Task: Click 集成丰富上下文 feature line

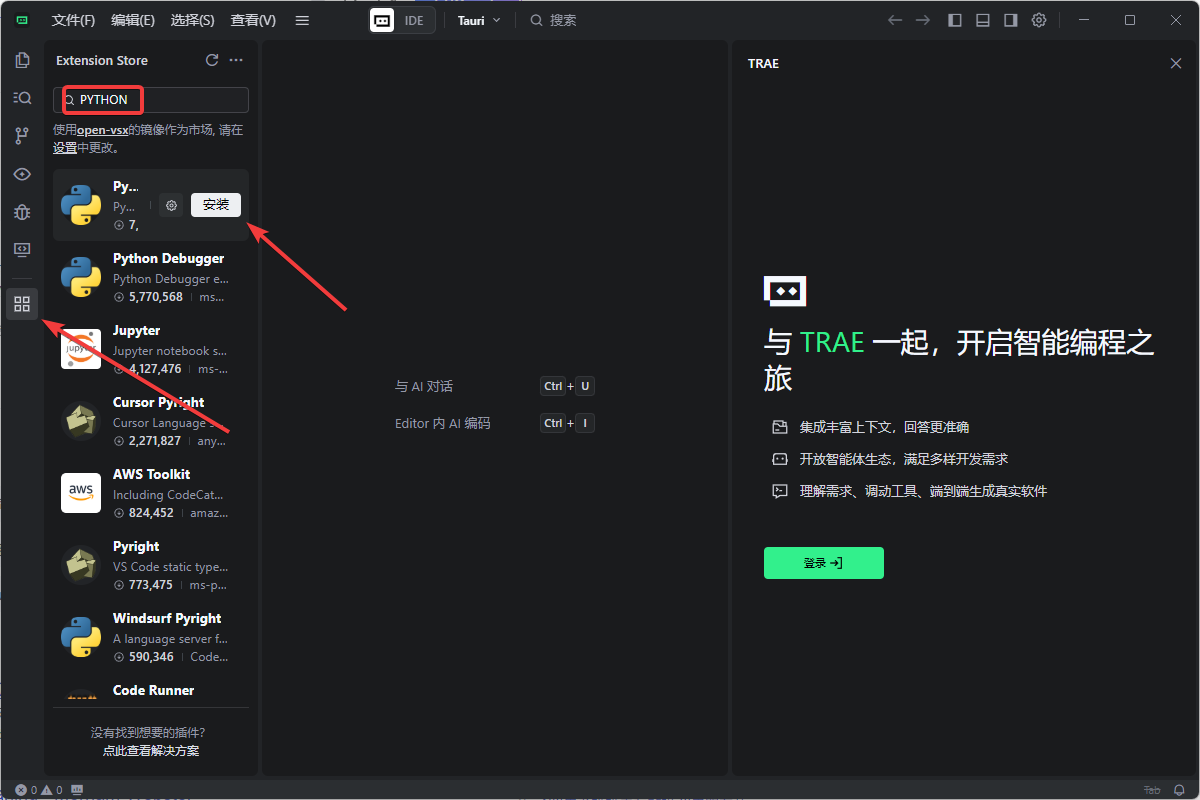Action: pos(871,427)
